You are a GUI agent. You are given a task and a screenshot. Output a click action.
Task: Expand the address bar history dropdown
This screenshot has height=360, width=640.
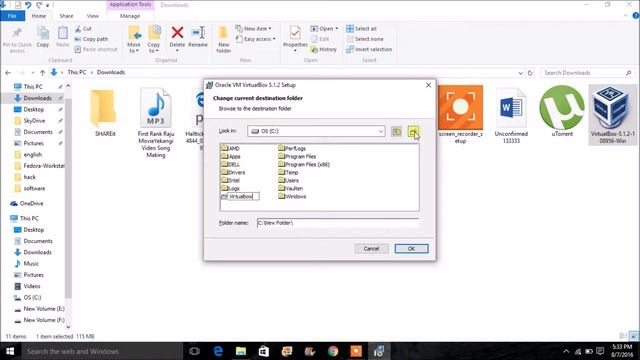point(520,73)
